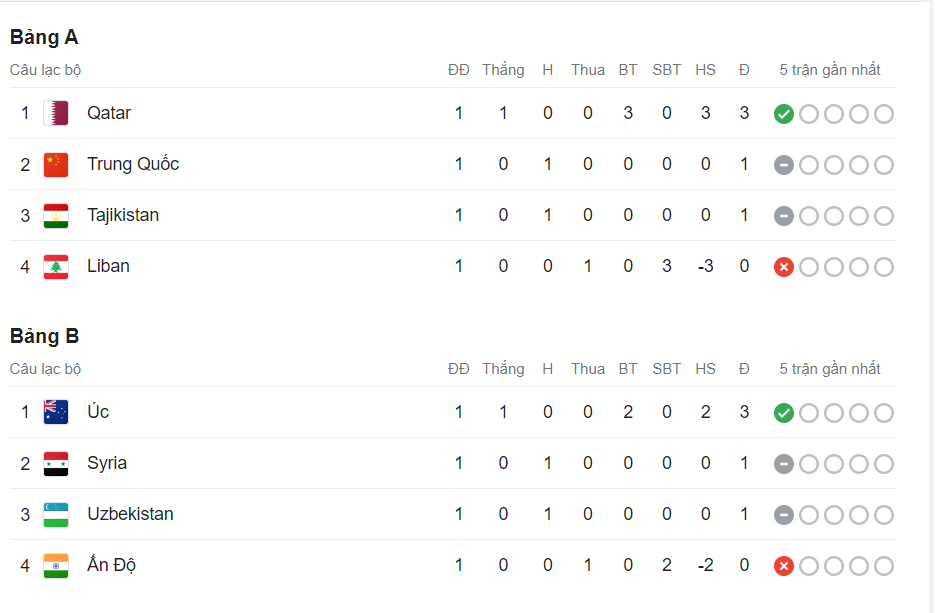This screenshot has height=613, width=935.
Task: Click the Liban flag icon
Action: [56, 266]
